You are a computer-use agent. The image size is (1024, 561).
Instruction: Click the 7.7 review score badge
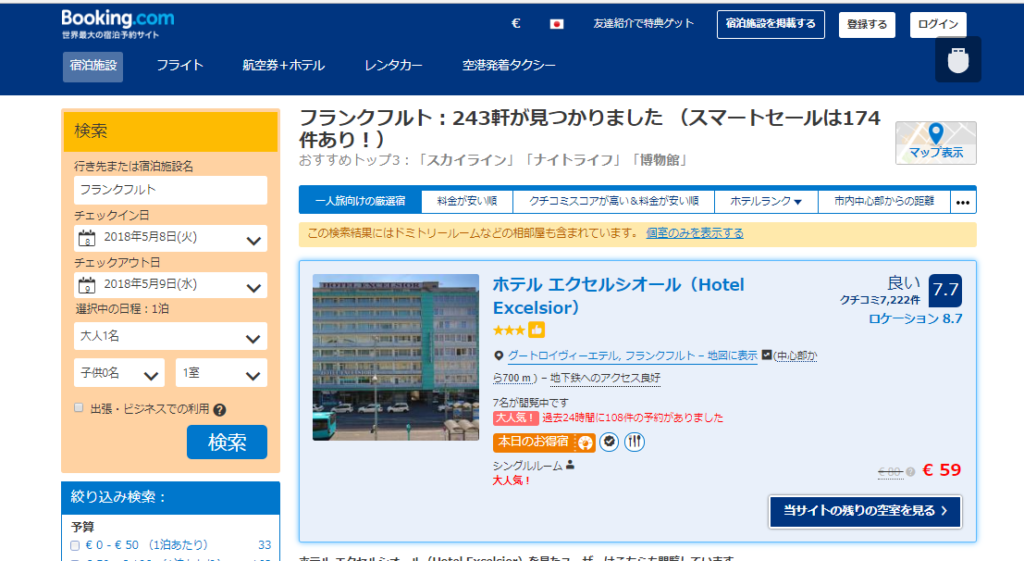click(945, 290)
